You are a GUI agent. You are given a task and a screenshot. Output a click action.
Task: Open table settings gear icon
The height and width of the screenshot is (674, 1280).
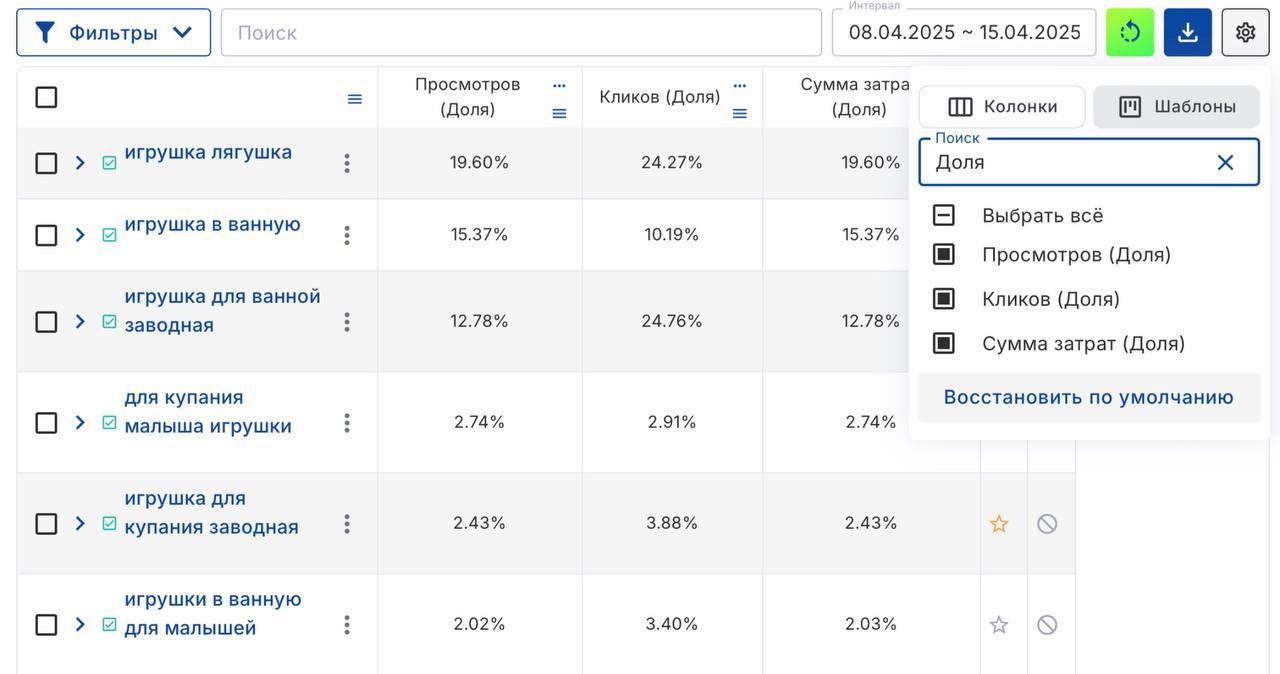[x=1245, y=33]
